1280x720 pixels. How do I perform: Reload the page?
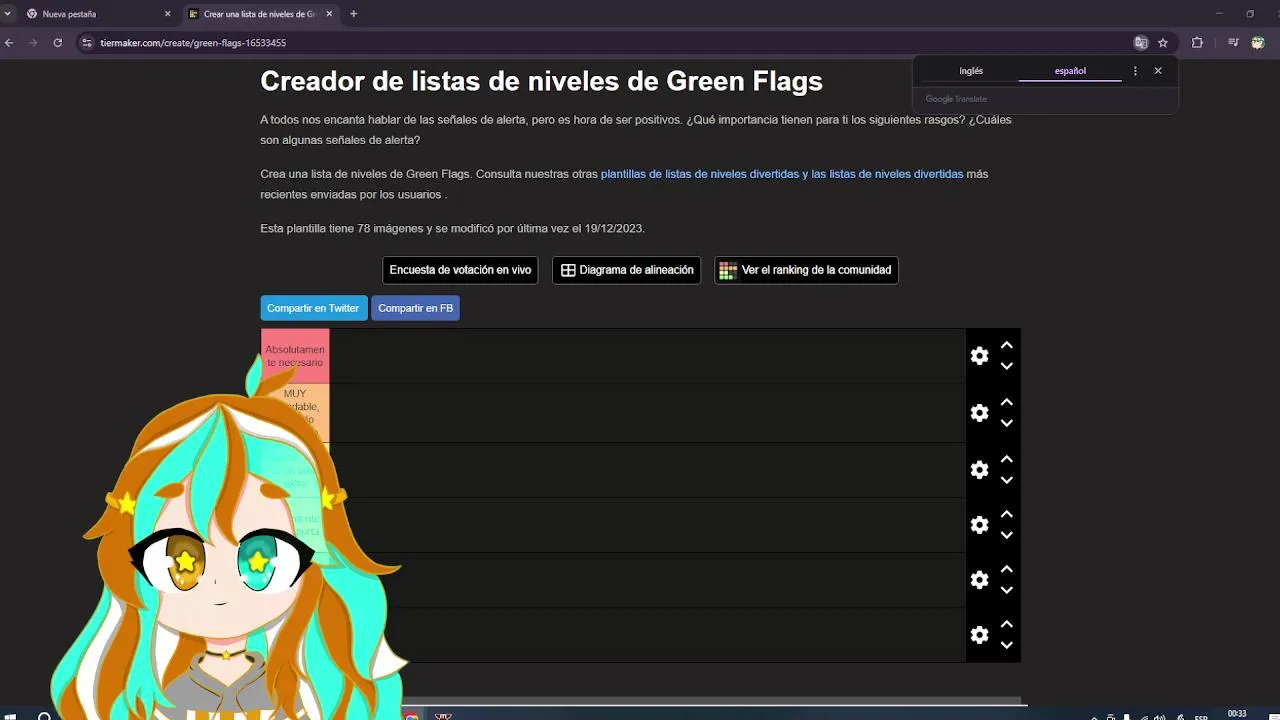coord(57,43)
